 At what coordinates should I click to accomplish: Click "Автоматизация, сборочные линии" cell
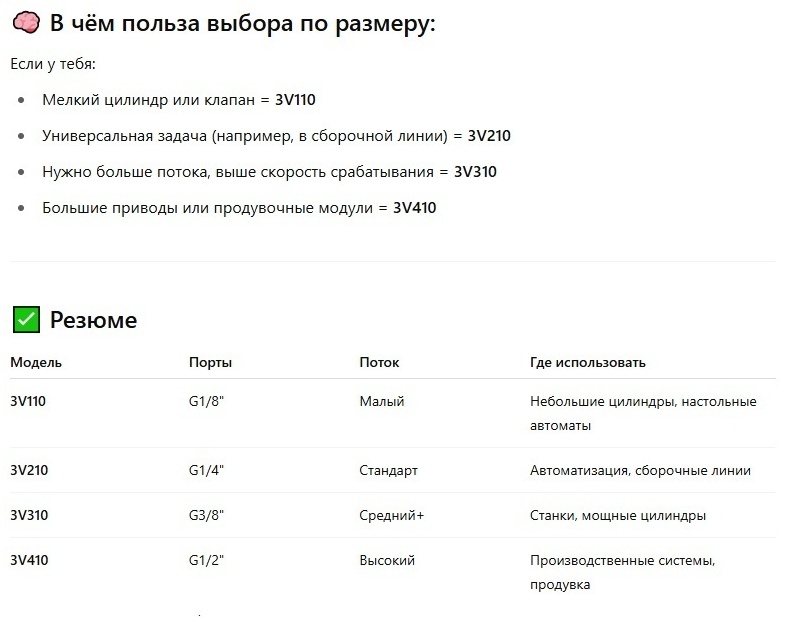coord(641,471)
